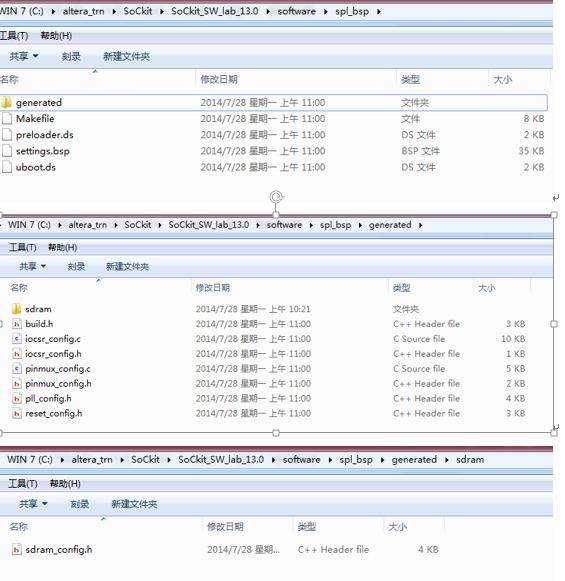Click SoCkit_SW_lab_13.0 in the top address bar
The width and height of the screenshot is (565, 581).
(x=215, y=11)
